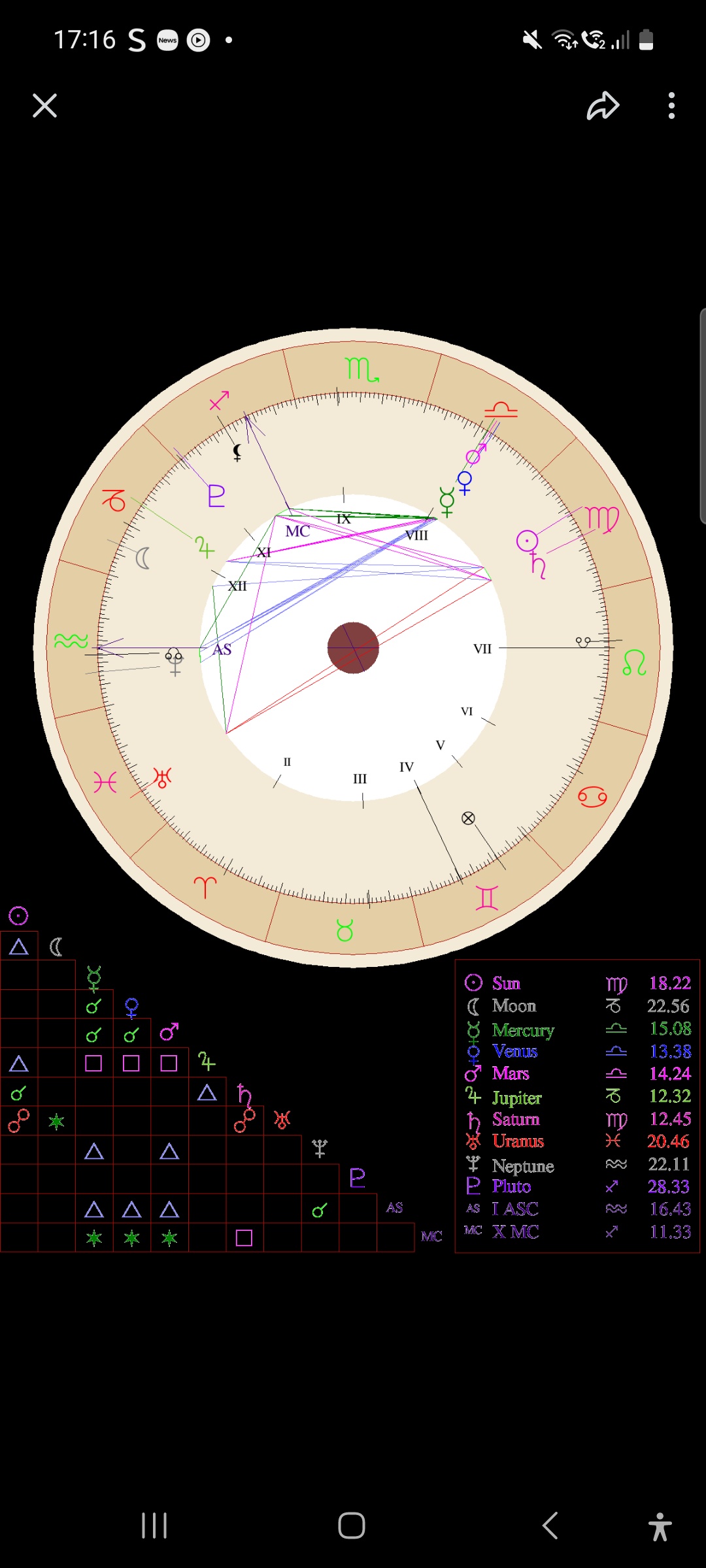Tap the News notification icon in status bar

click(x=168, y=41)
